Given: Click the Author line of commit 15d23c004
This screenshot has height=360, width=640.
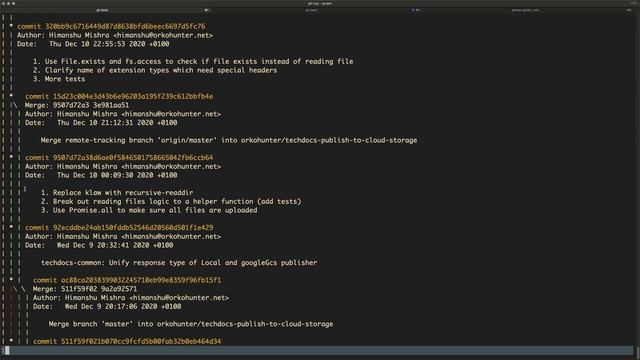Looking at the screenshot, I should point(123,114).
